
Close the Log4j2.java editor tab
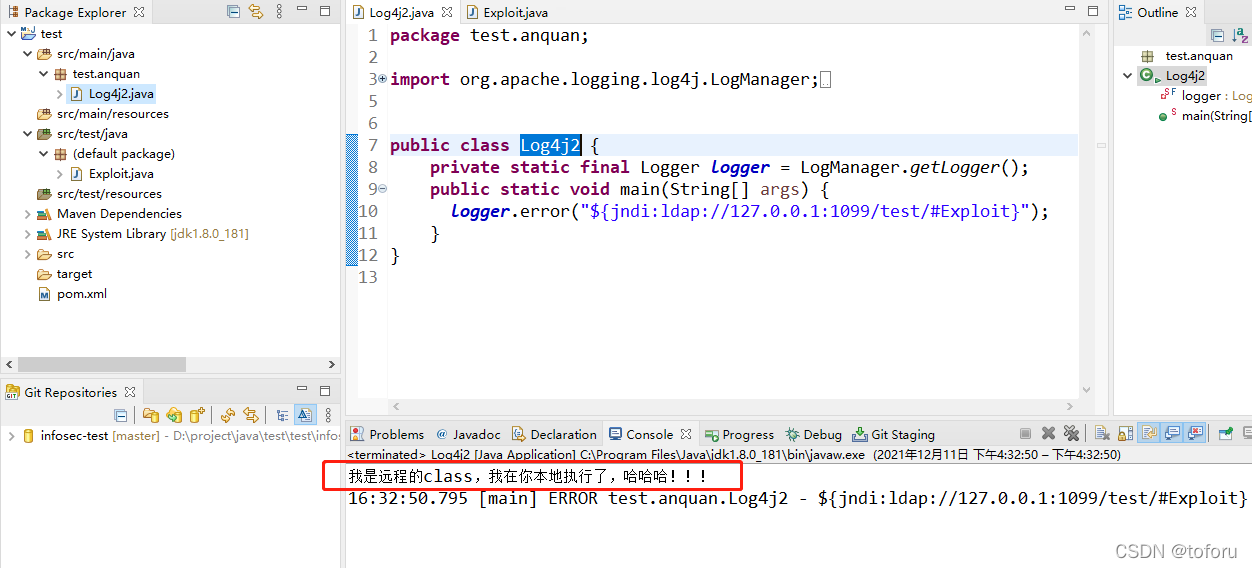tap(447, 13)
